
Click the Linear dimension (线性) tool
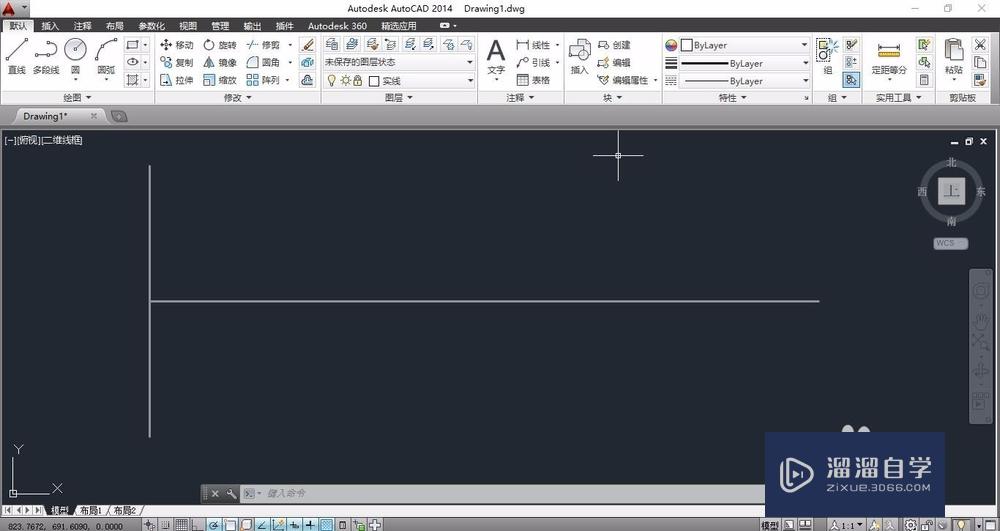533,45
